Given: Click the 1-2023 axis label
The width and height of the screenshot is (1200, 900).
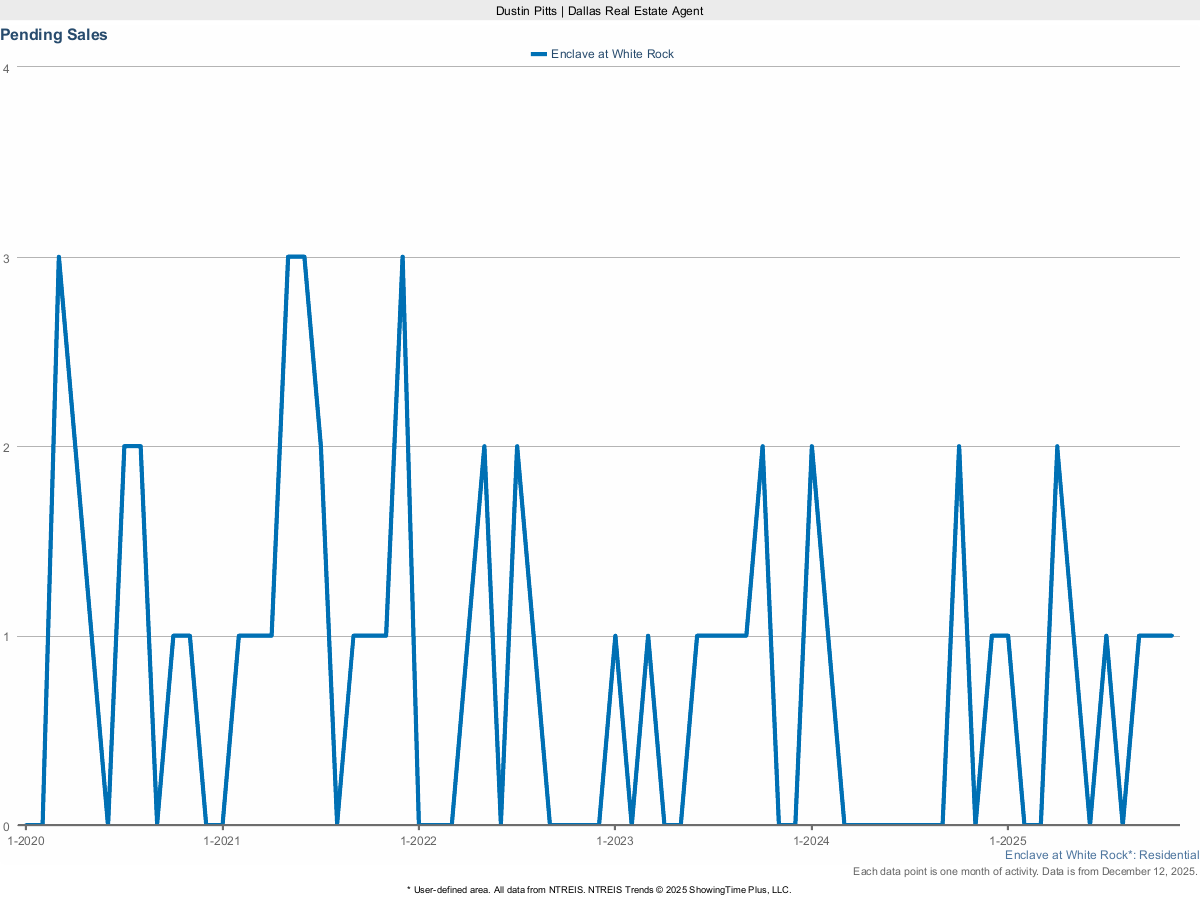Looking at the screenshot, I should click(x=616, y=841).
